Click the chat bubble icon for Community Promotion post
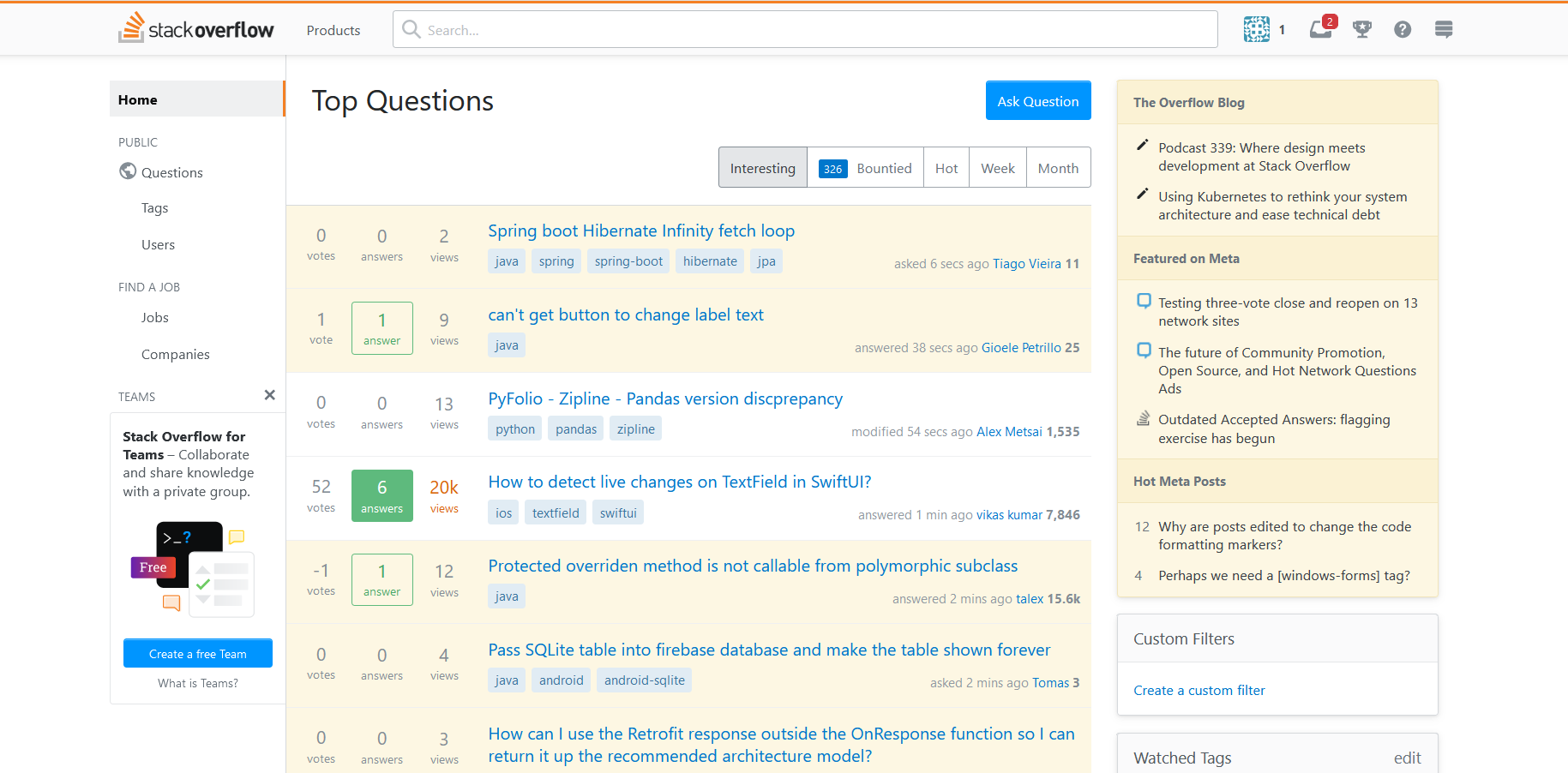The width and height of the screenshot is (1568, 773). pos(1144,351)
